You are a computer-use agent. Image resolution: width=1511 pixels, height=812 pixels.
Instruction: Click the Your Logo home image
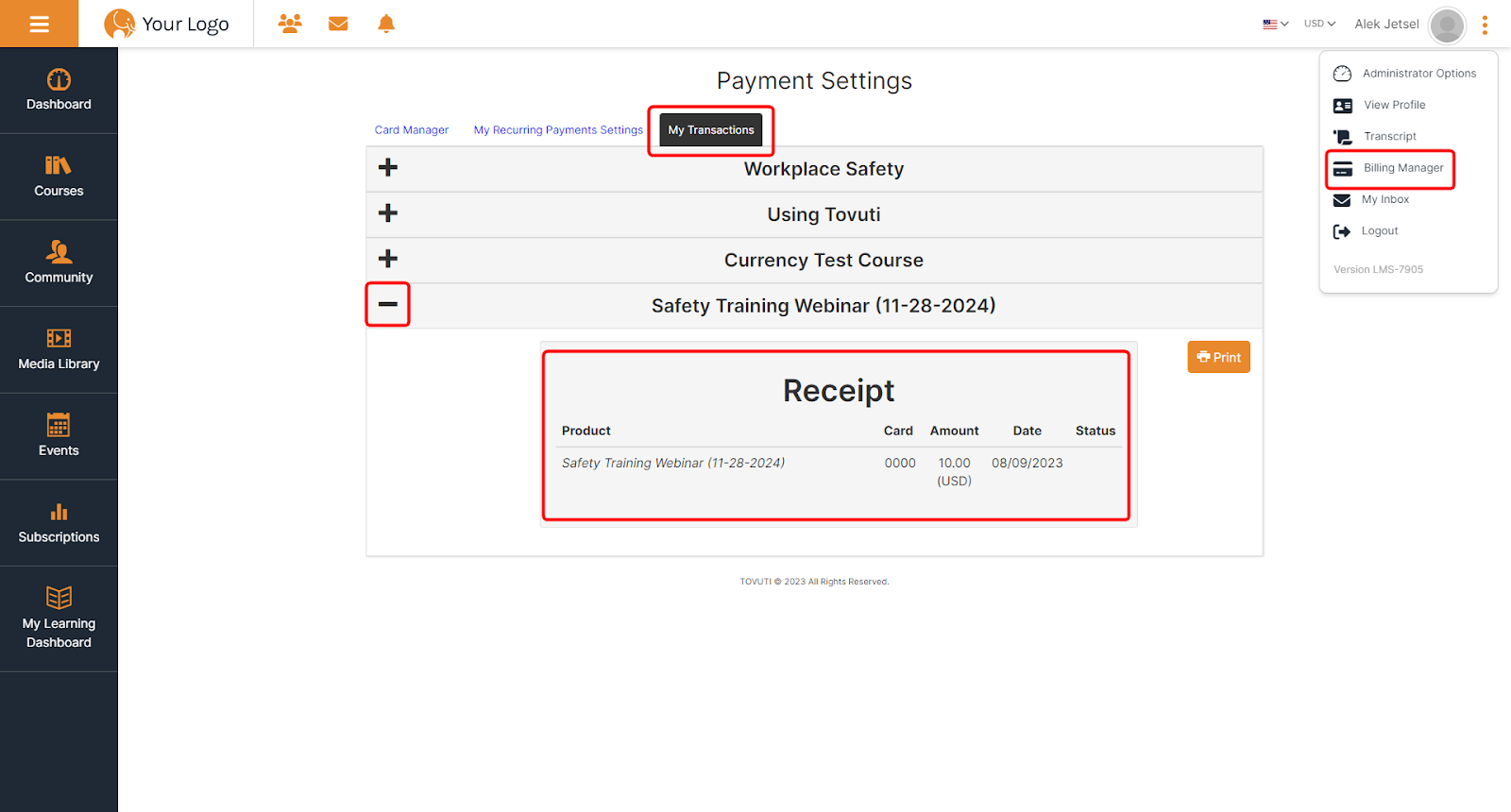[x=166, y=24]
